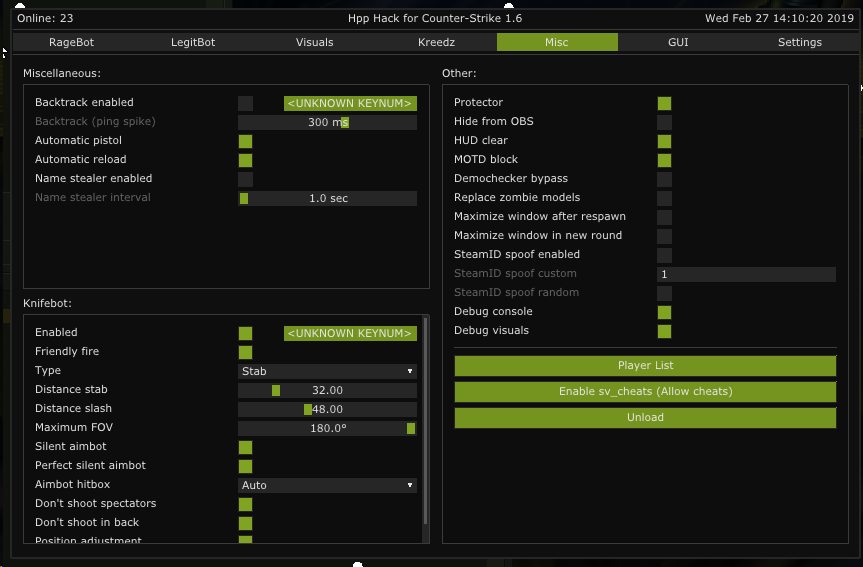The height and width of the screenshot is (567, 863).
Task: Select the Kreedz tab
Action: pos(436,42)
